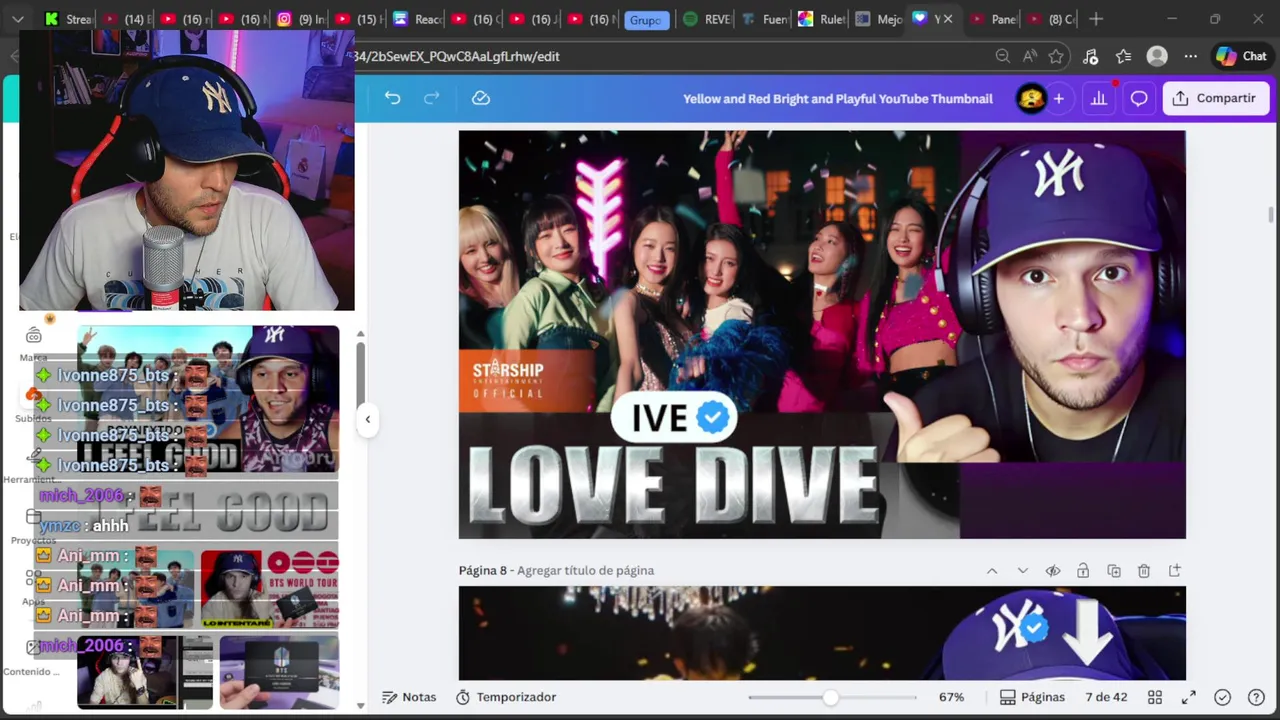Open the browser tab list dropdown
This screenshot has height=720, width=1280.
tap(18, 19)
